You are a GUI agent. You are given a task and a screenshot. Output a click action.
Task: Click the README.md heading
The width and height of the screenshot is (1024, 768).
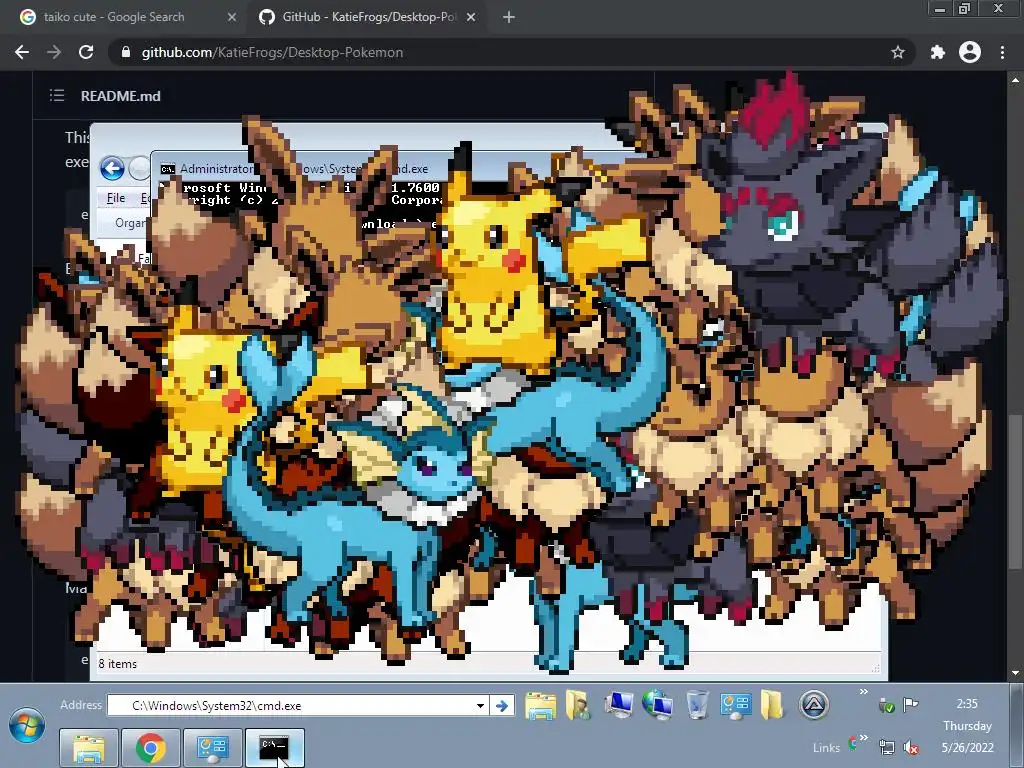click(x=121, y=96)
